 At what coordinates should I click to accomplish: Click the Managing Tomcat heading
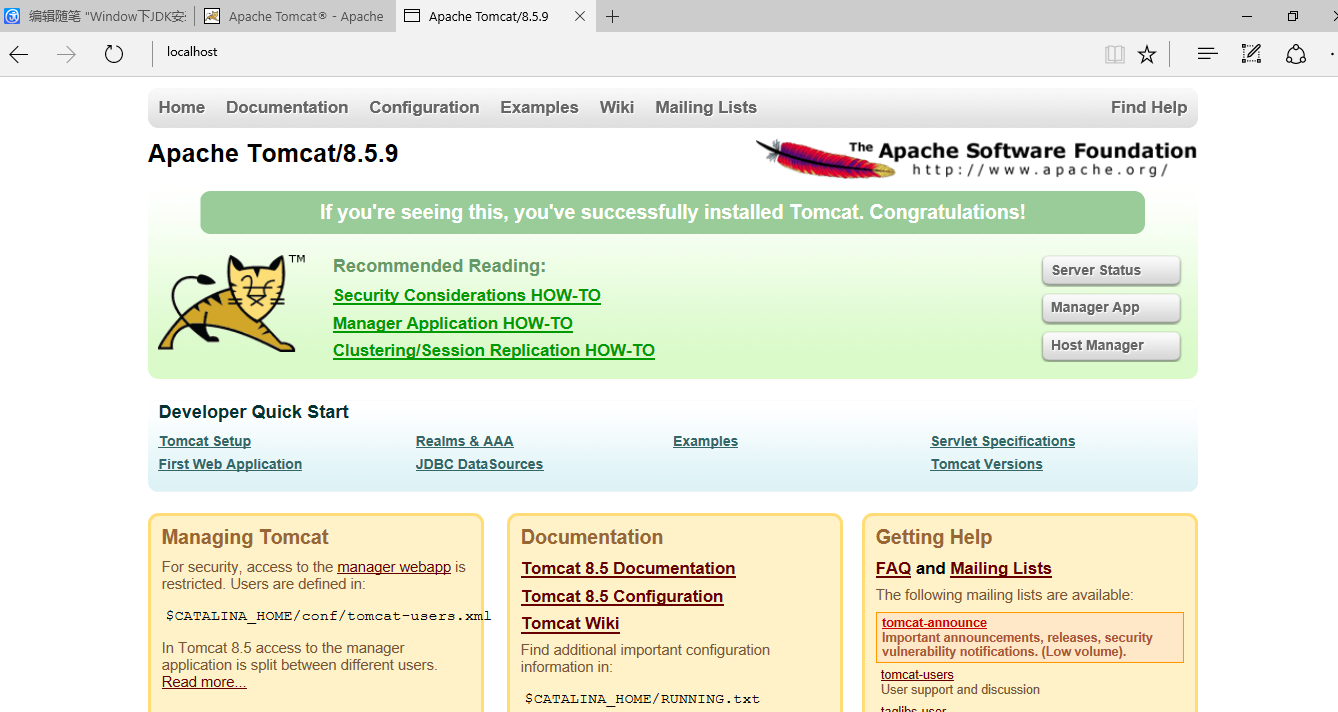tap(245, 537)
